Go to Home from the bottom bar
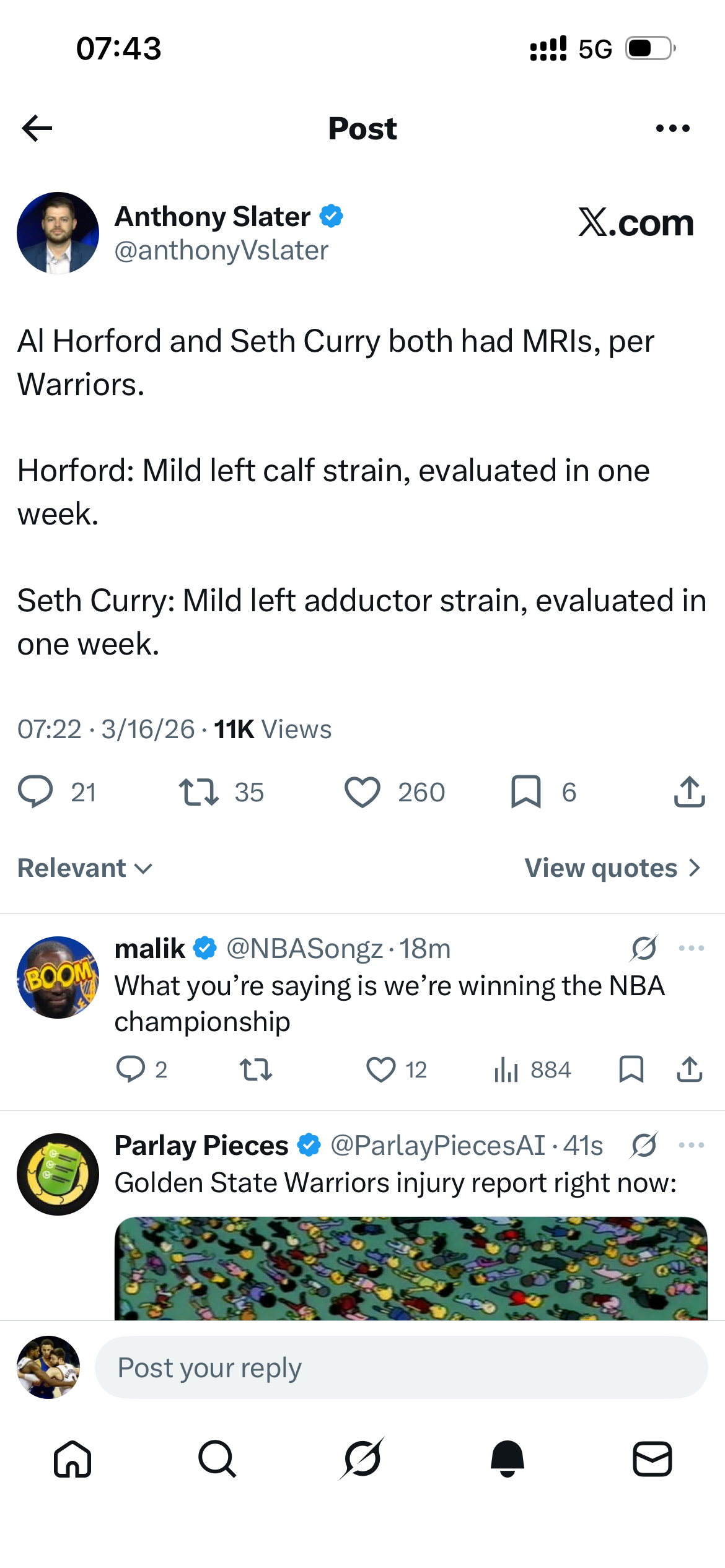 click(x=72, y=1460)
